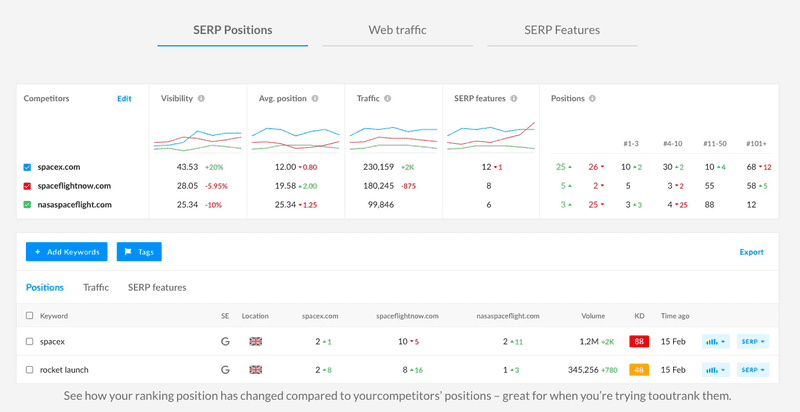Click the red KD 88 badge
Viewport: 800px width, 412px height.
pyautogui.click(x=636, y=341)
